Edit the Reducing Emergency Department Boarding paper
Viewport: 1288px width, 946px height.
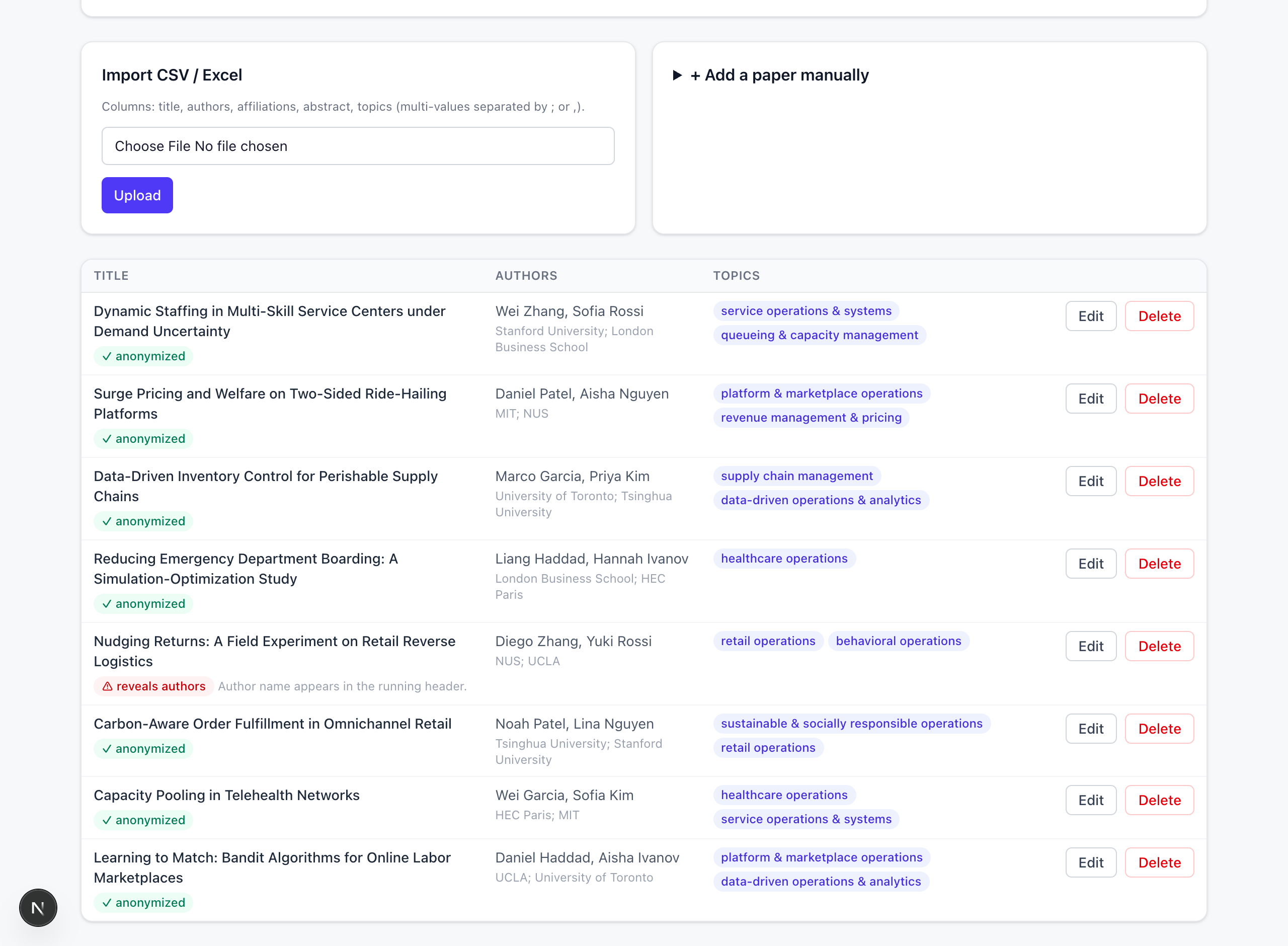(x=1090, y=564)
